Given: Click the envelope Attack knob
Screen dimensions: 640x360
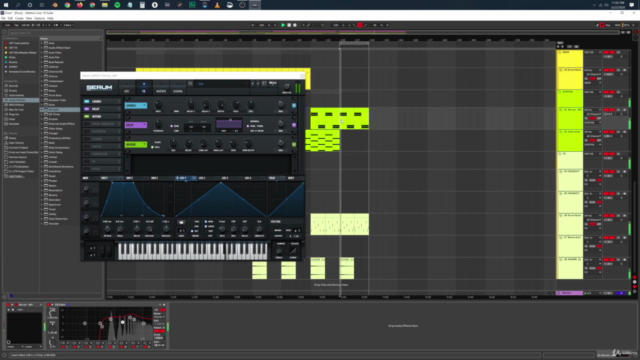Looking at the screenshot, I should (107, 229).
